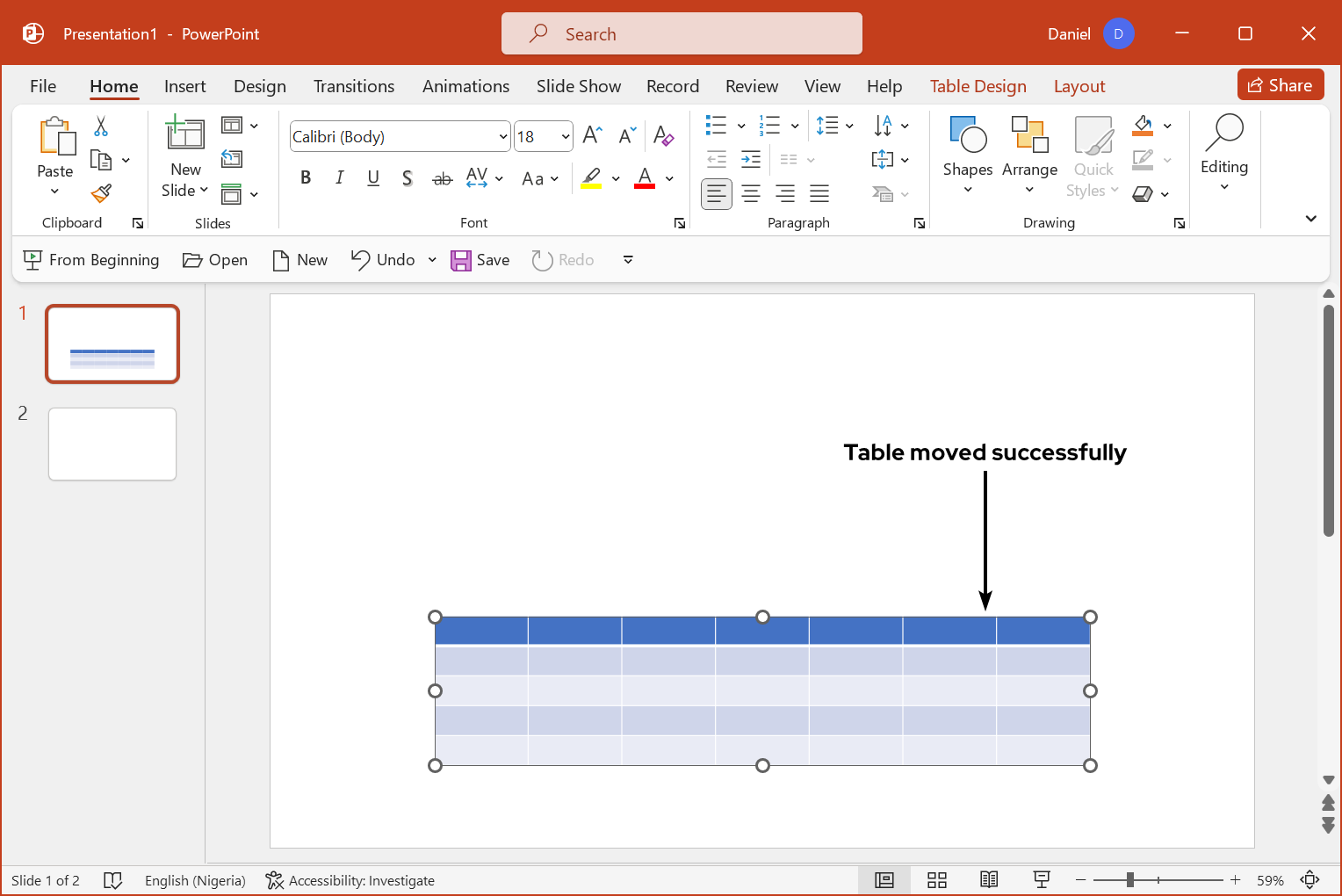Click the Cut scissors icon
This screenshot has width=1342, height=896.
click(101, 126)
